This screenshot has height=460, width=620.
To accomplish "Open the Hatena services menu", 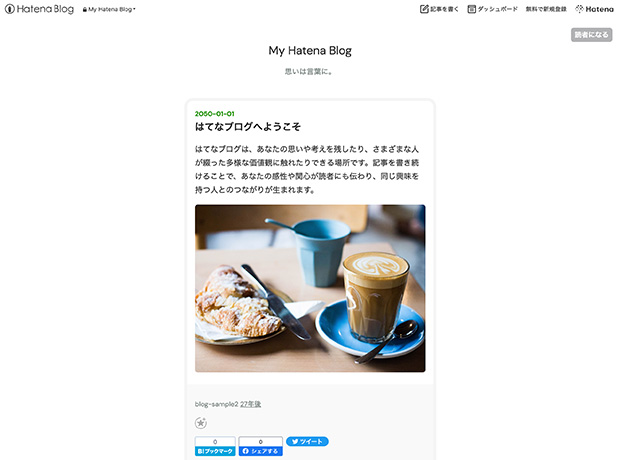I will [x=594, y=9].
